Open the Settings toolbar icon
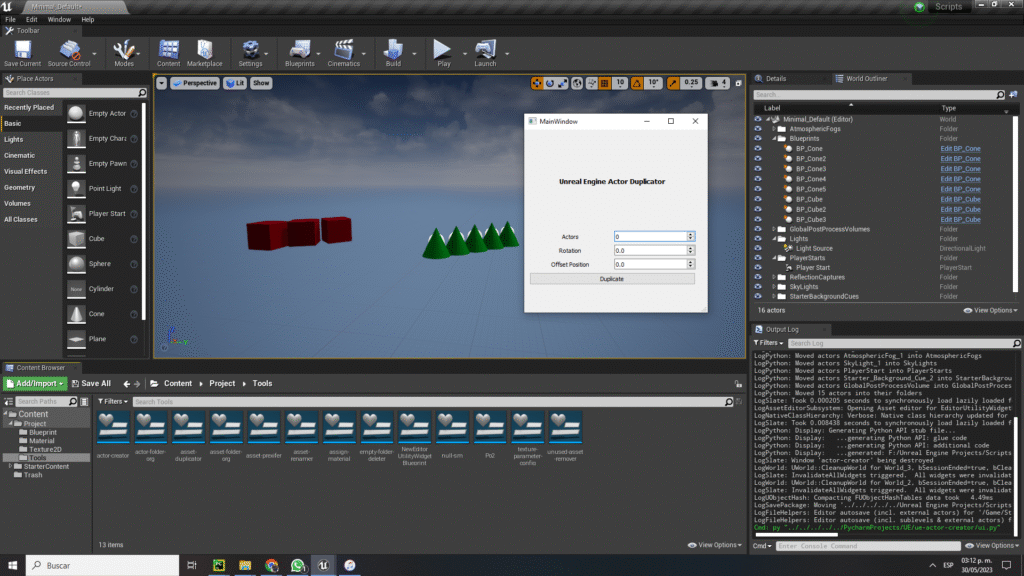 tap(250, 53)
